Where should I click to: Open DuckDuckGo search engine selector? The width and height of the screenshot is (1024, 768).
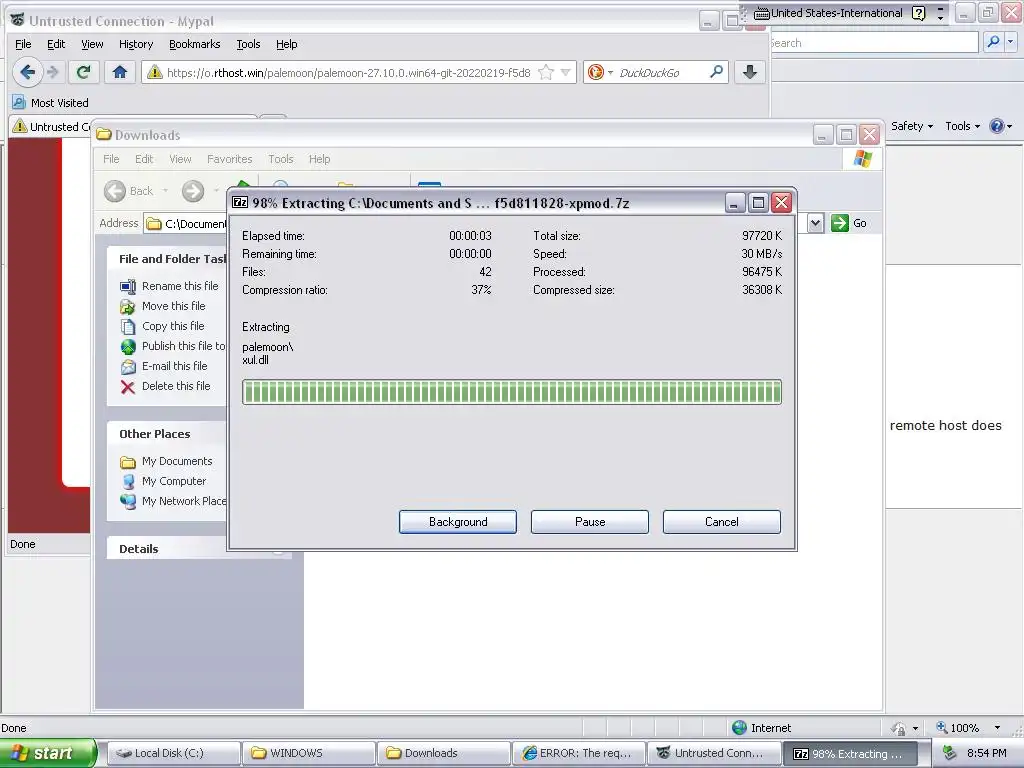tap(601, 72)
